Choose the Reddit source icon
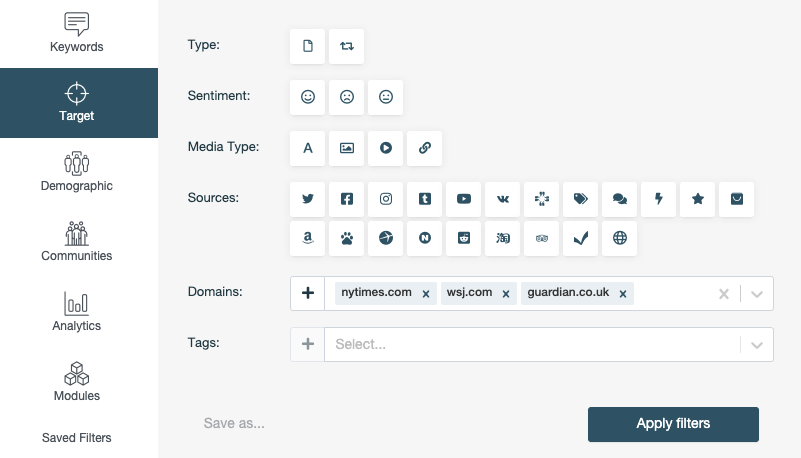The width and height of the screenshot is (801, 458). pos(464,238)
